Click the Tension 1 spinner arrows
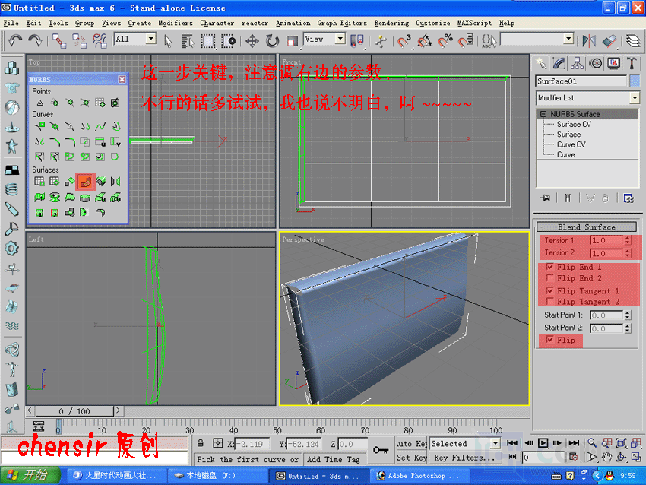The image size is (646, 485). (x=627, y=240)
